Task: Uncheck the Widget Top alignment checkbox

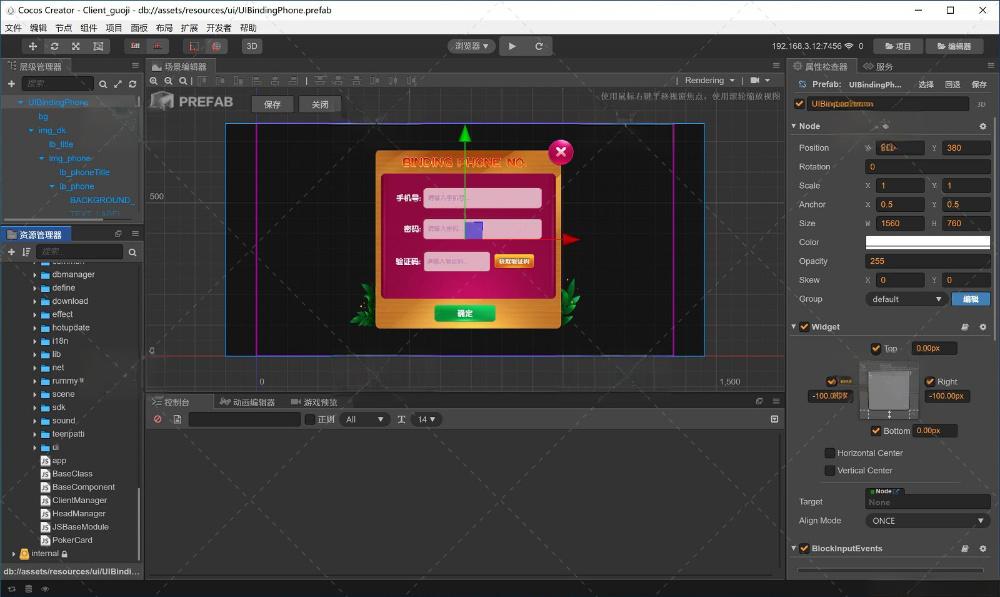Action: tap(876, 349)
